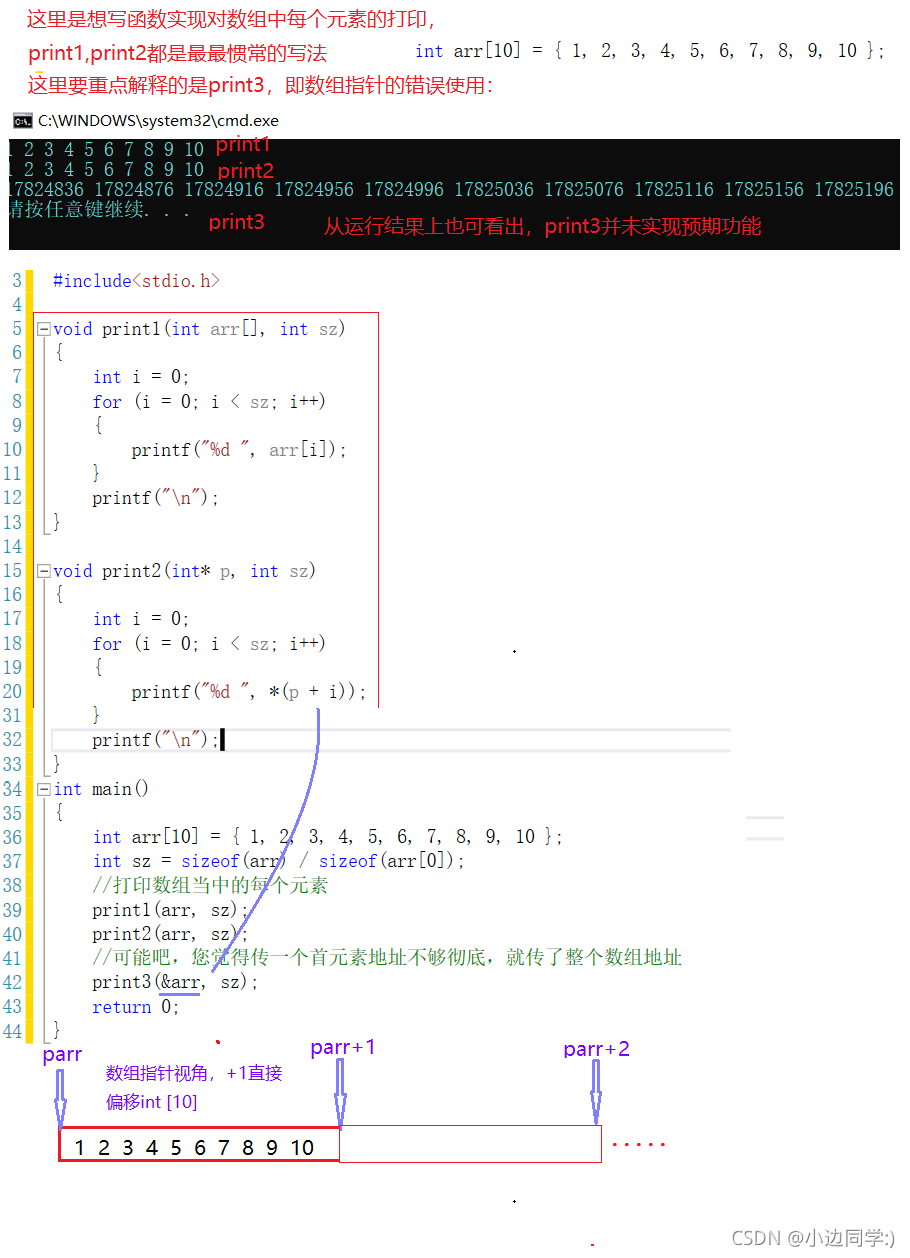Click the 'int sz = sizeof(arr) / sizeof(arr[0]);' line
910x1258 pixels.
[x=279, y=861]
